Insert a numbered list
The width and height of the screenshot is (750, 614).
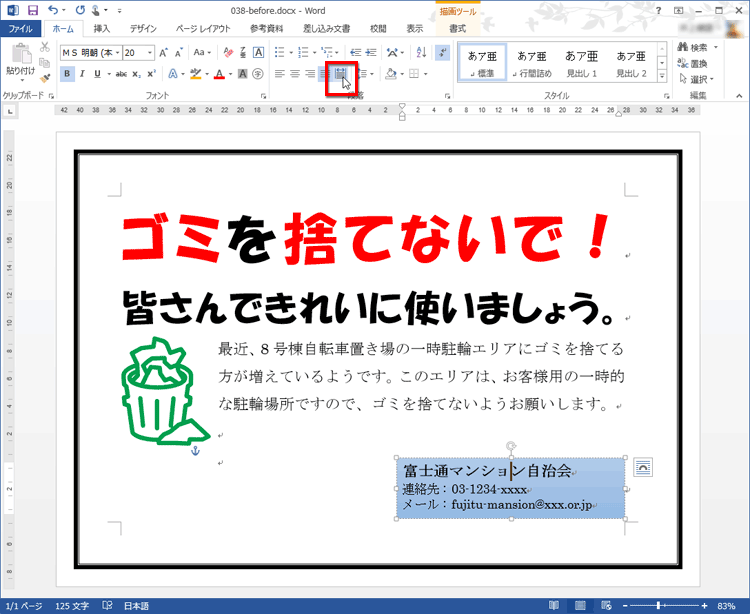coord(303,52)
